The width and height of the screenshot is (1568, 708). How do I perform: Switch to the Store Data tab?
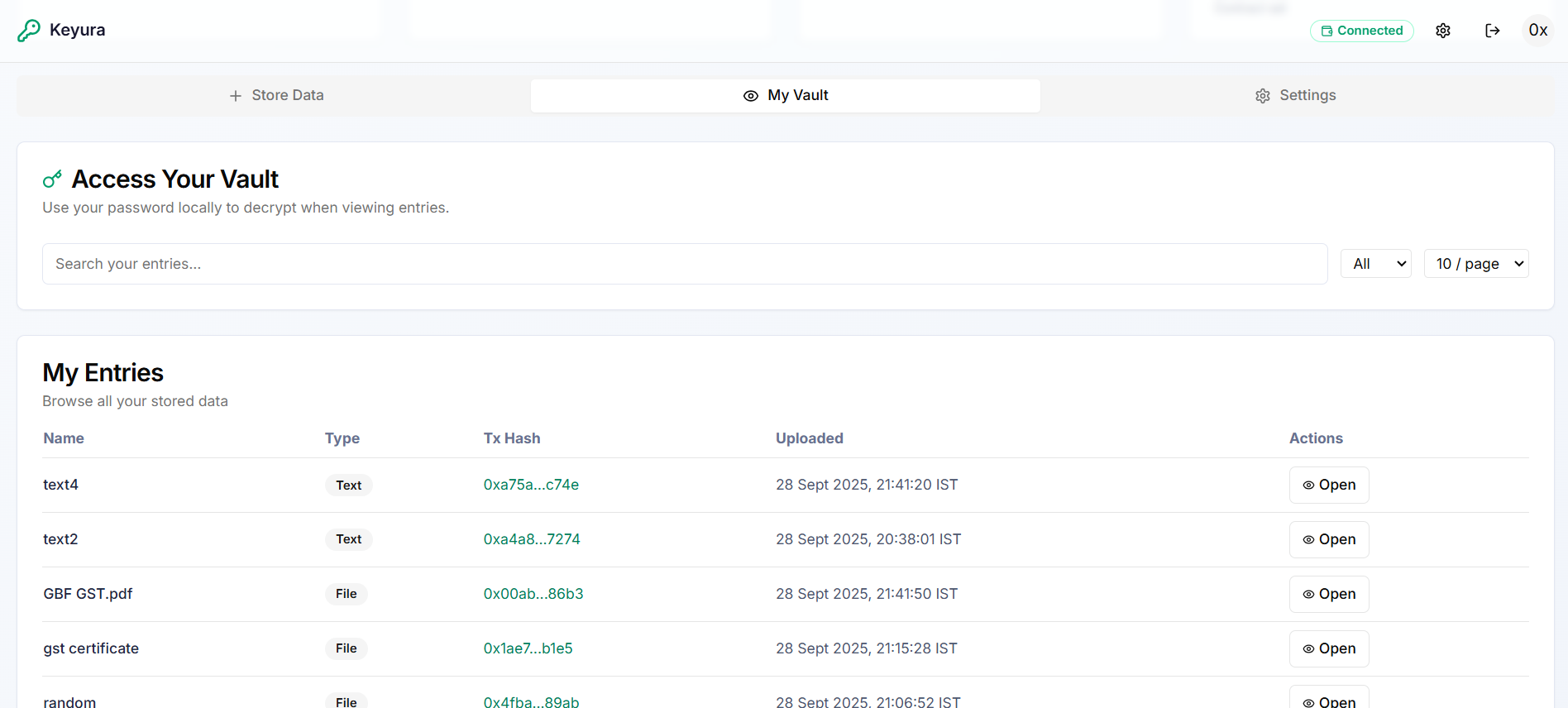[x=275, y=96]
